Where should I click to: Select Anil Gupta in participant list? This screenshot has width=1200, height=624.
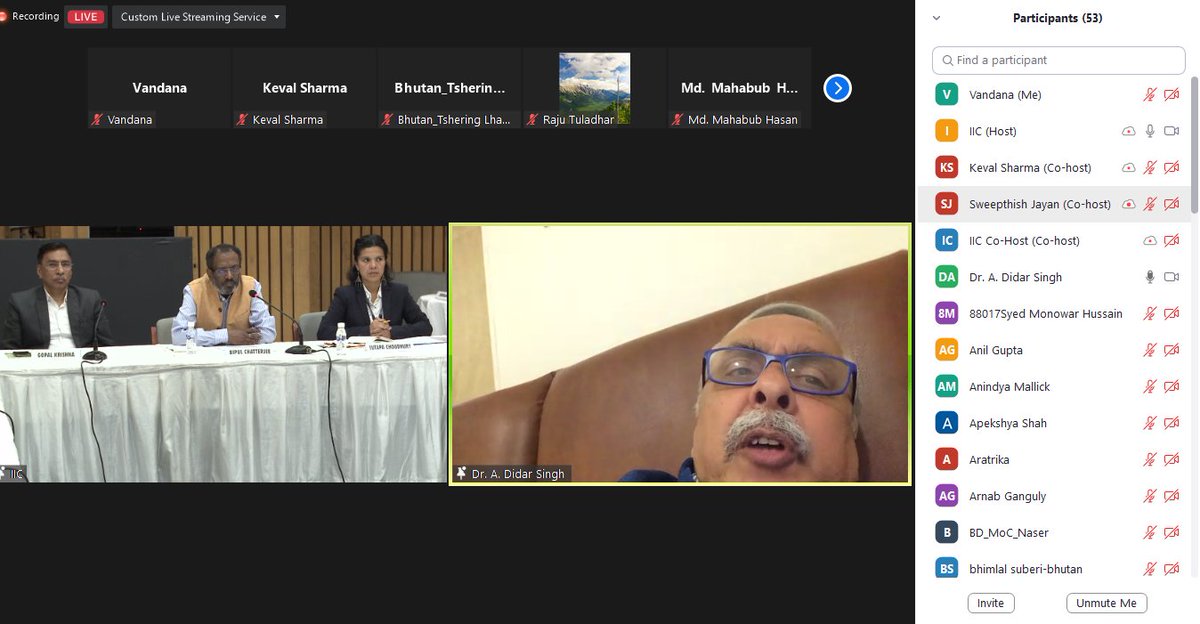[1055, 350]
